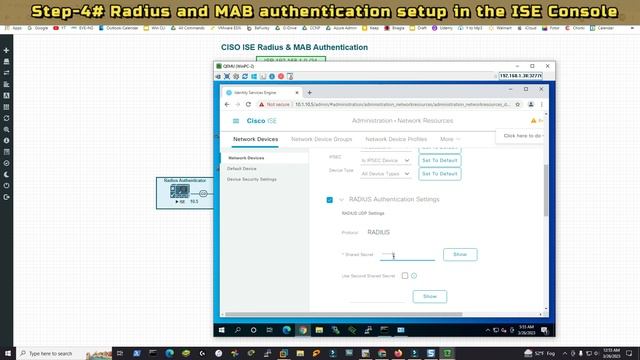Open the Startup-configs icon in EVE-NG sidebar
Viewport: 640px width, 360px height.
6,84
